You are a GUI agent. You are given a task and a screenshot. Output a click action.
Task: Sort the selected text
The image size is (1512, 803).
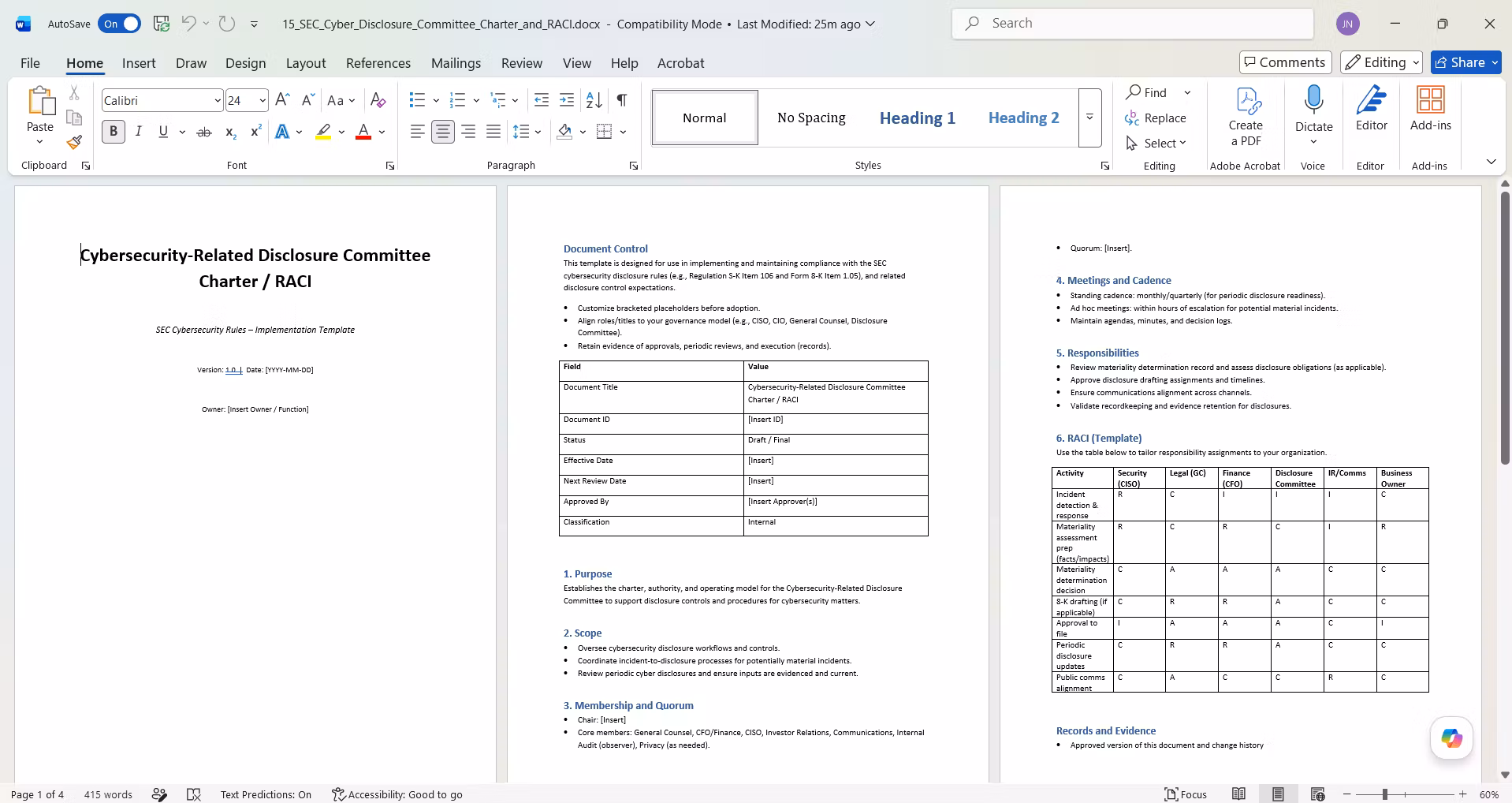point(594,100)
